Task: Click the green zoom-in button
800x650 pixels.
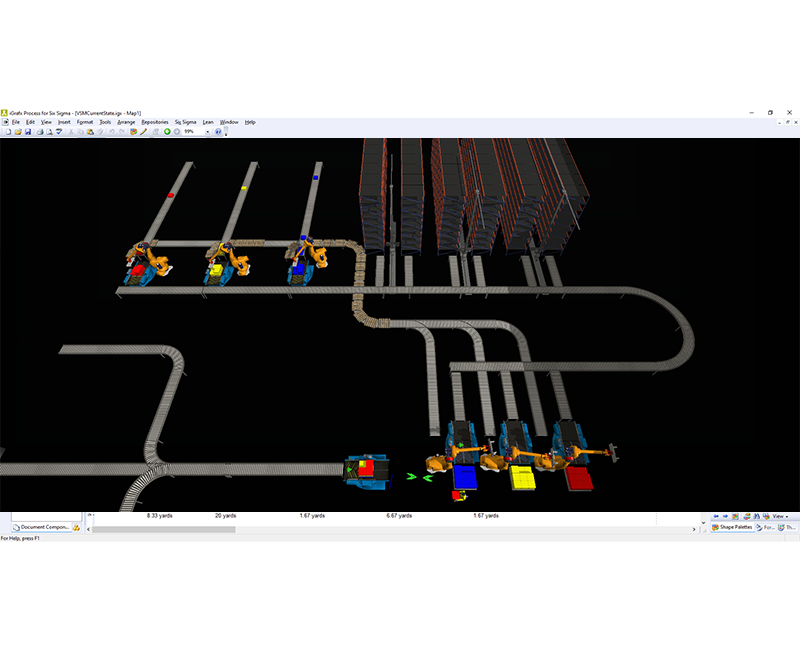Action: pos(167,131)
